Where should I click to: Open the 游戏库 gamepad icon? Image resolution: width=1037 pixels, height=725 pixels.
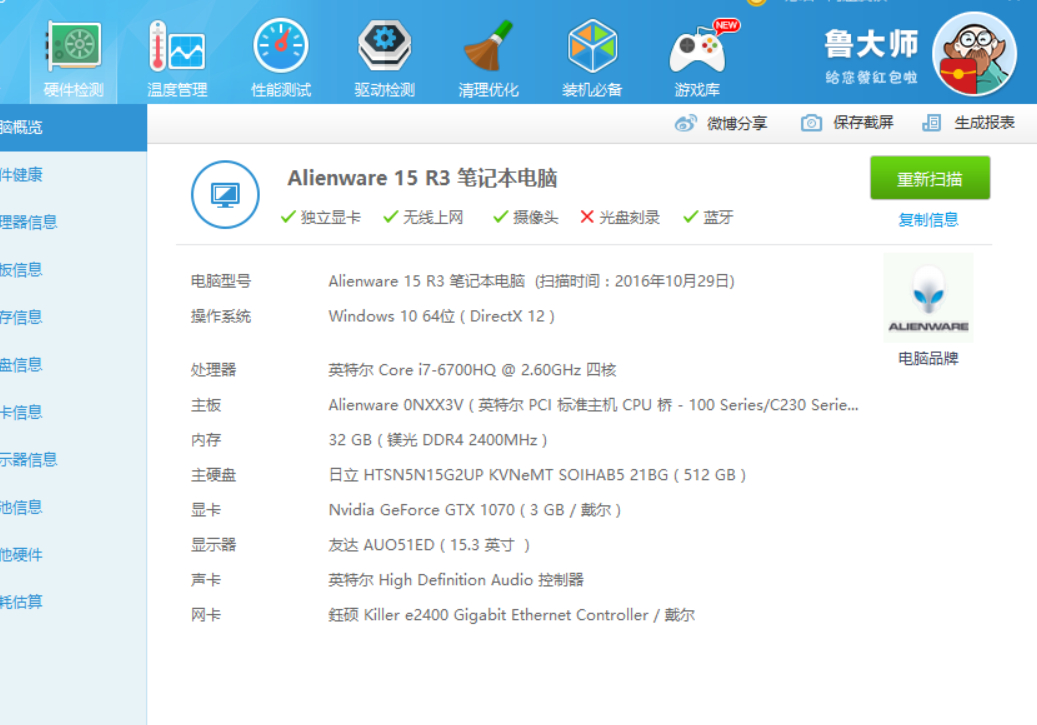(697, 50)
